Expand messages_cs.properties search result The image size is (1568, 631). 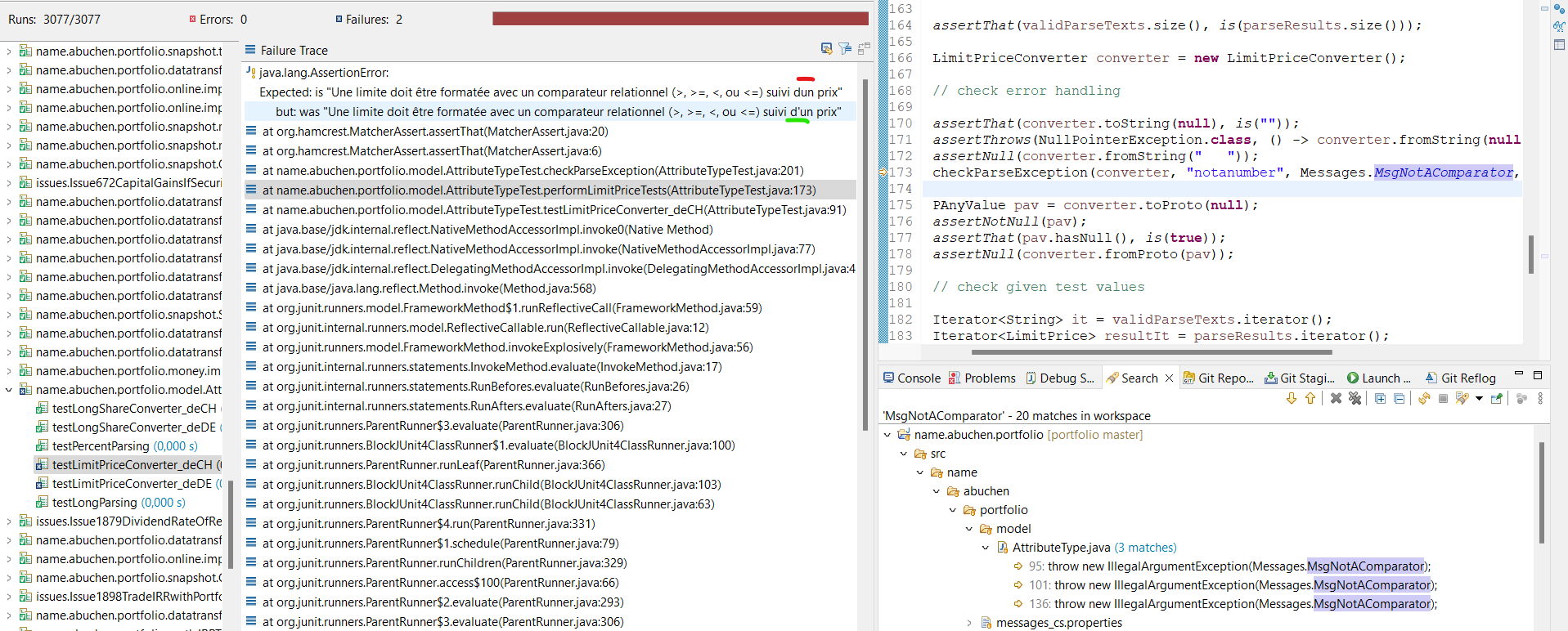pos(969,623)
